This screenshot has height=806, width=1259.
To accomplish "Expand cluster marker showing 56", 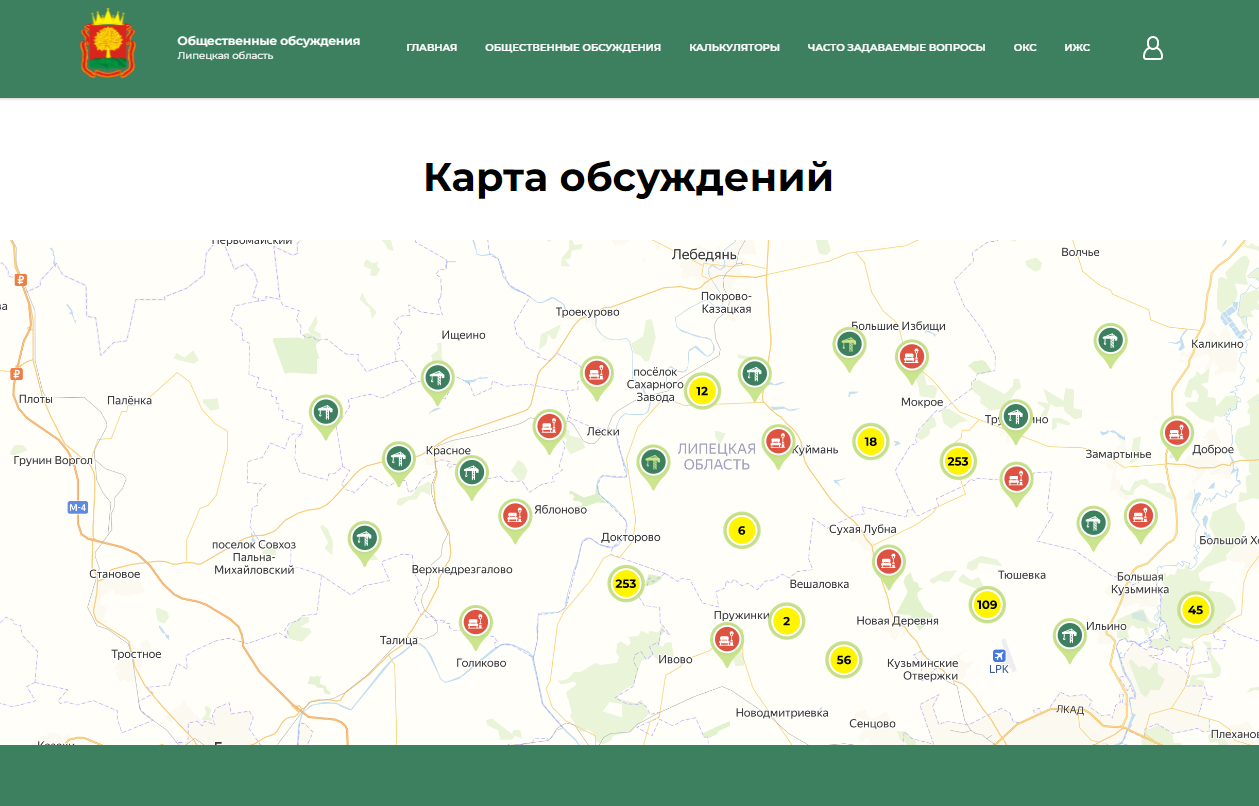I will pyautogui.click(x=844, y=660).
